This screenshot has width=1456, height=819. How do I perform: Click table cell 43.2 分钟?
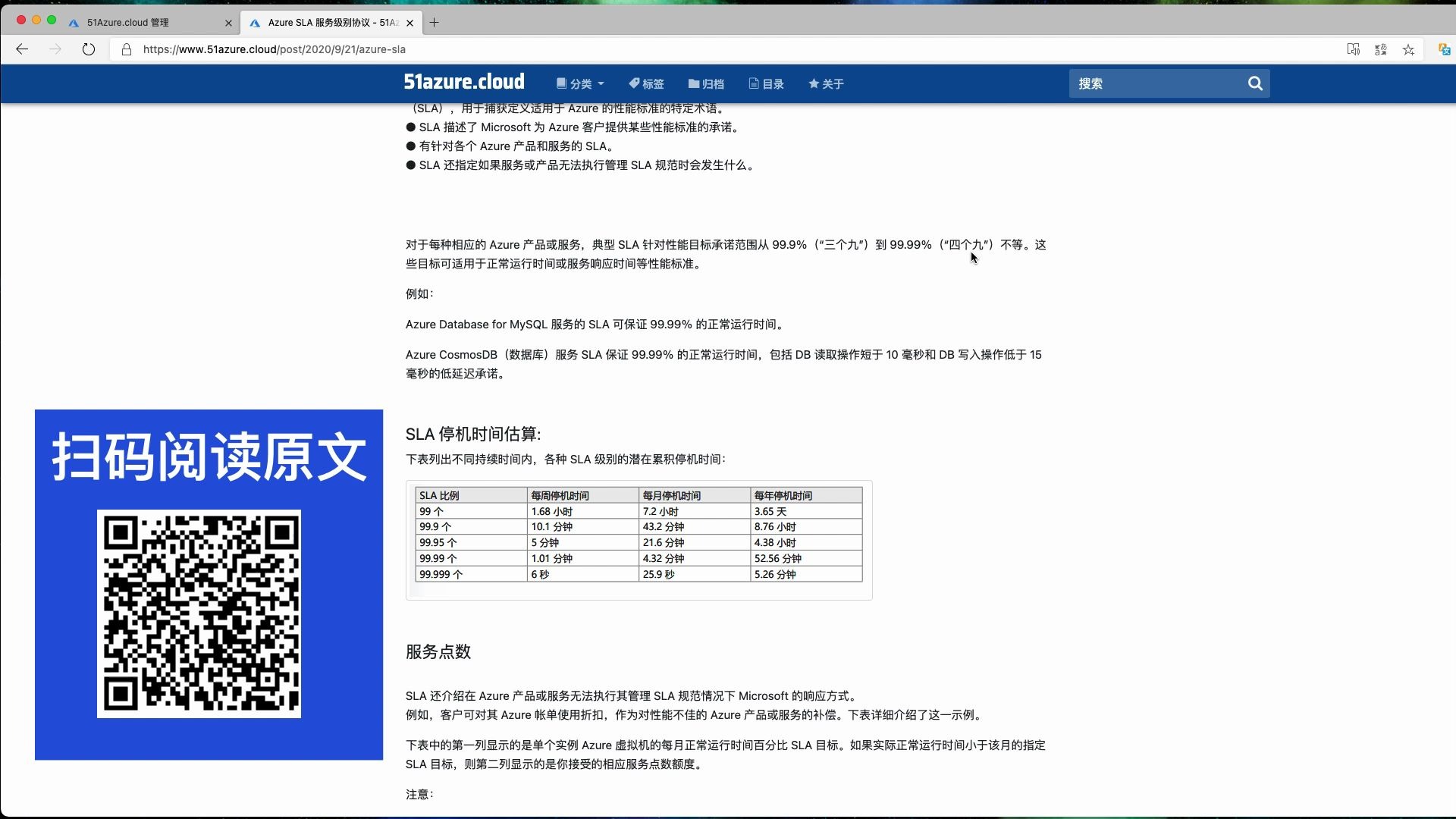[x=695, y=526]
